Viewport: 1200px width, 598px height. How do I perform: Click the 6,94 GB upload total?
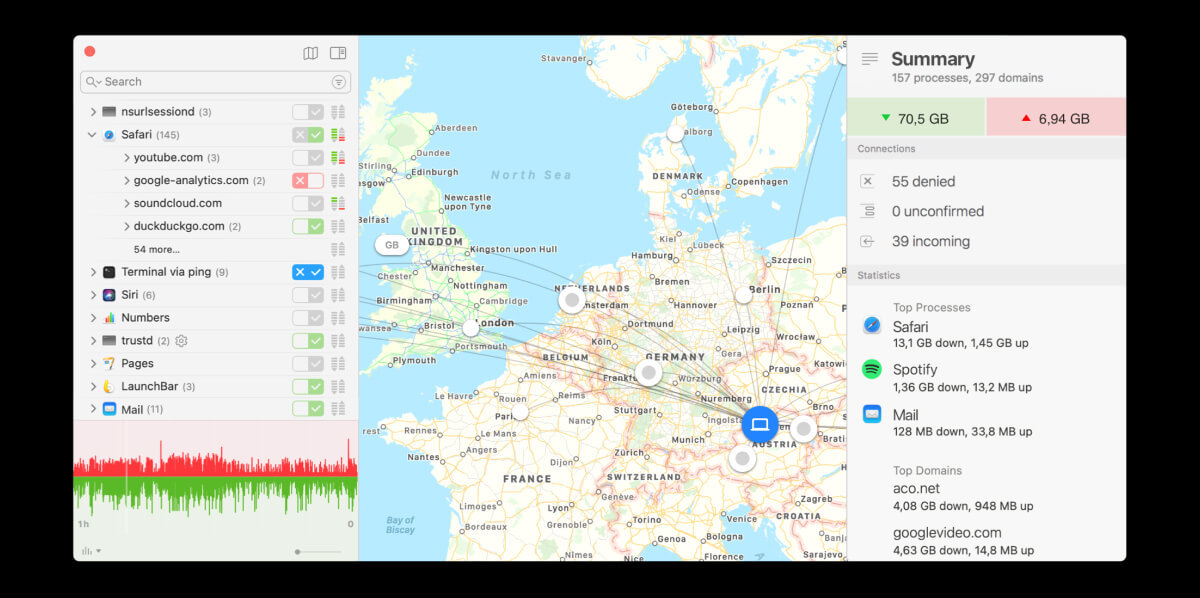(1056, 118)
